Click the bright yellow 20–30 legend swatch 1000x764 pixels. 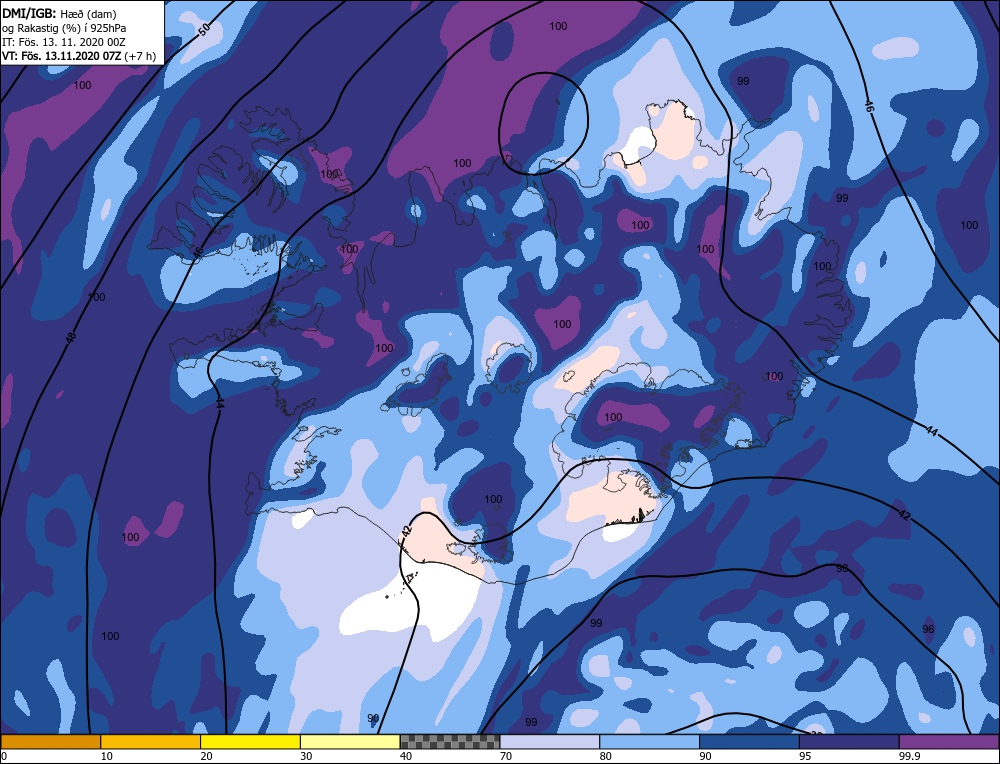pyautogui.click(x=250, y=742)
